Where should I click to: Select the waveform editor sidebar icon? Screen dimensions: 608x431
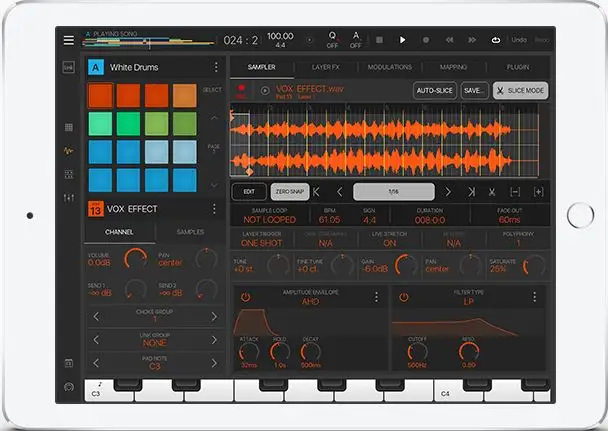[69, 151]
